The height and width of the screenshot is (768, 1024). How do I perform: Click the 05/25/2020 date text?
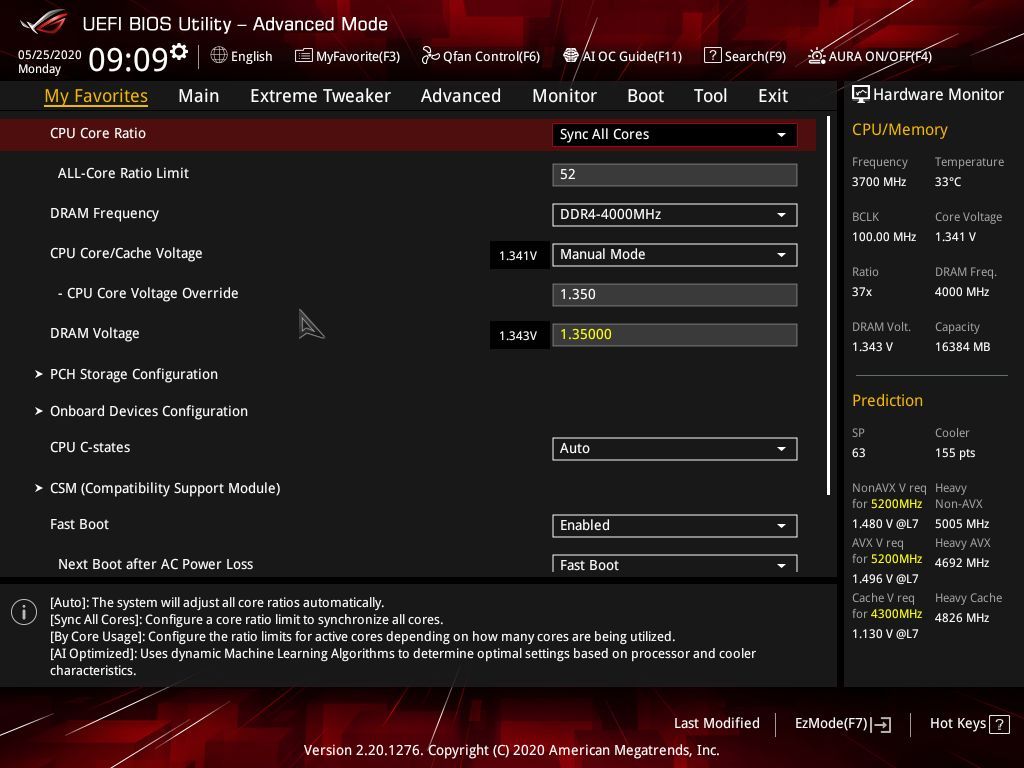click(x=50, y=55)
